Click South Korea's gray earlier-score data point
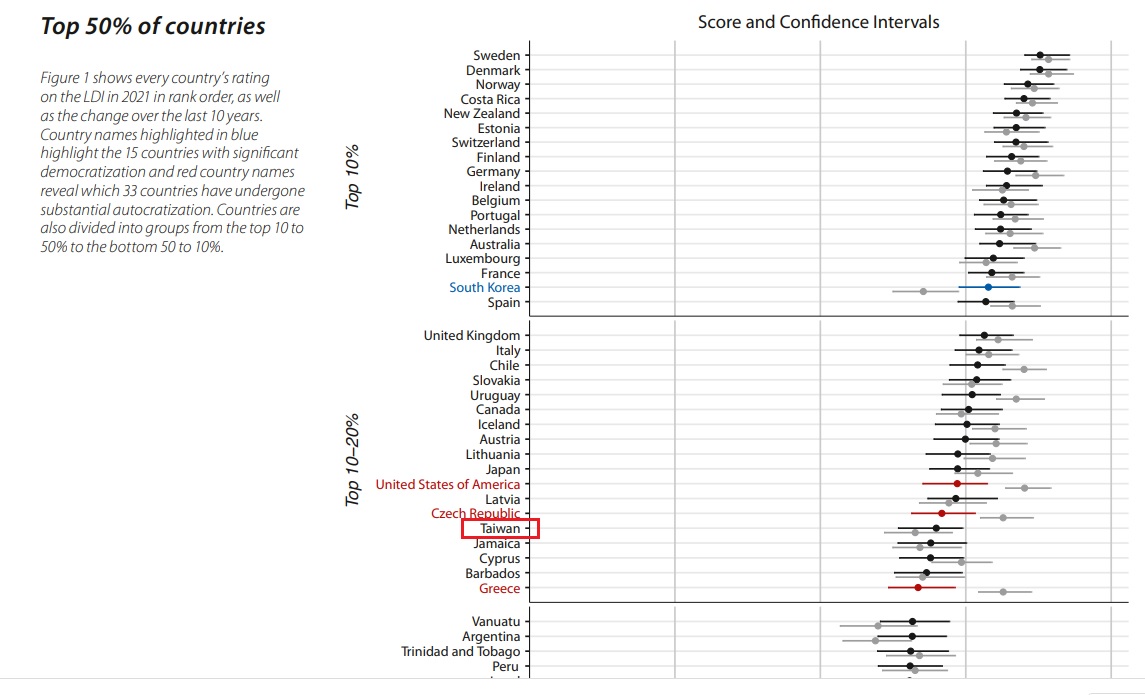Viewport: 1145px width, 695px height. (923, 292)
